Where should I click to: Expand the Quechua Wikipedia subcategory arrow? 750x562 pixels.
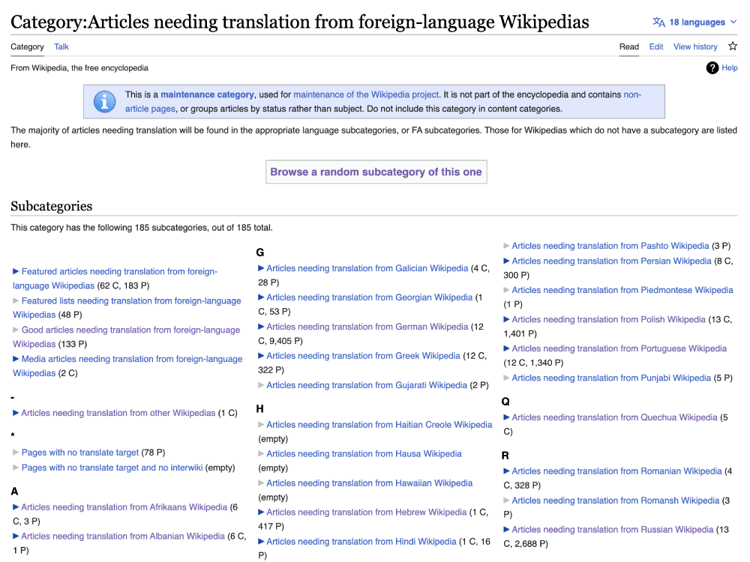506,418
